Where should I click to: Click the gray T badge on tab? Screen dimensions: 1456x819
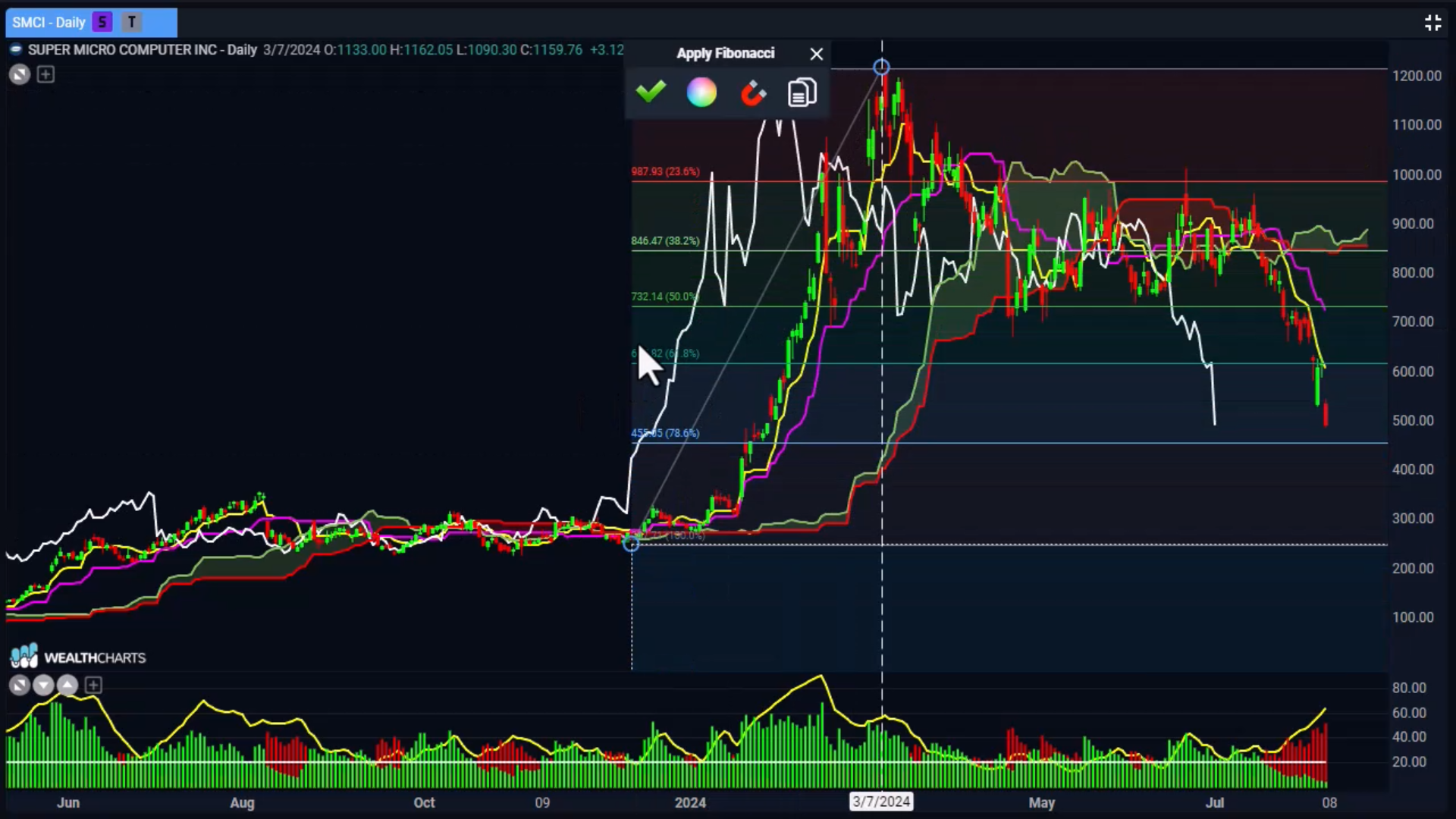click(132, 23)
